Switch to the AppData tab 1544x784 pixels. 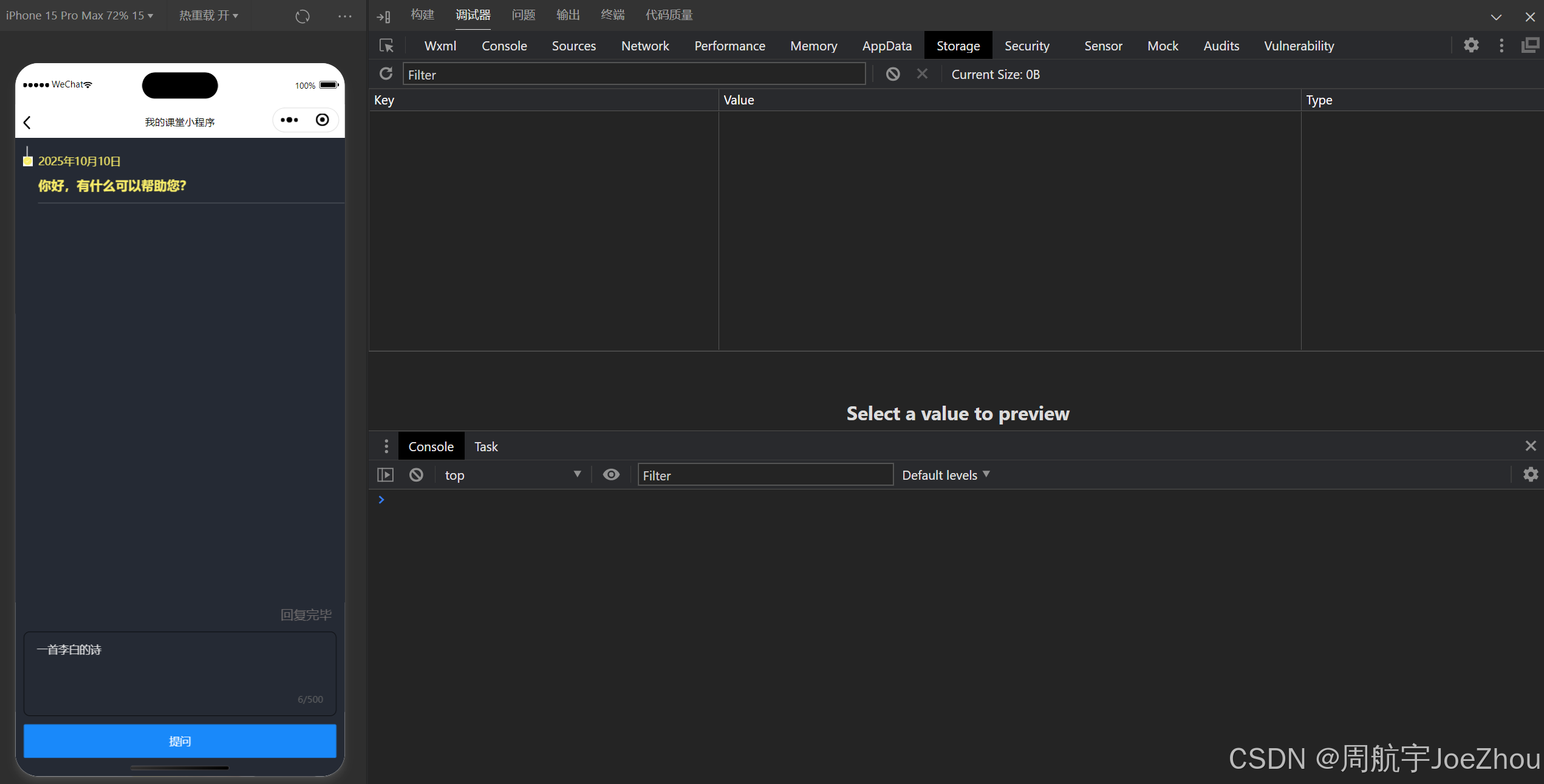[x=886, y=46]
